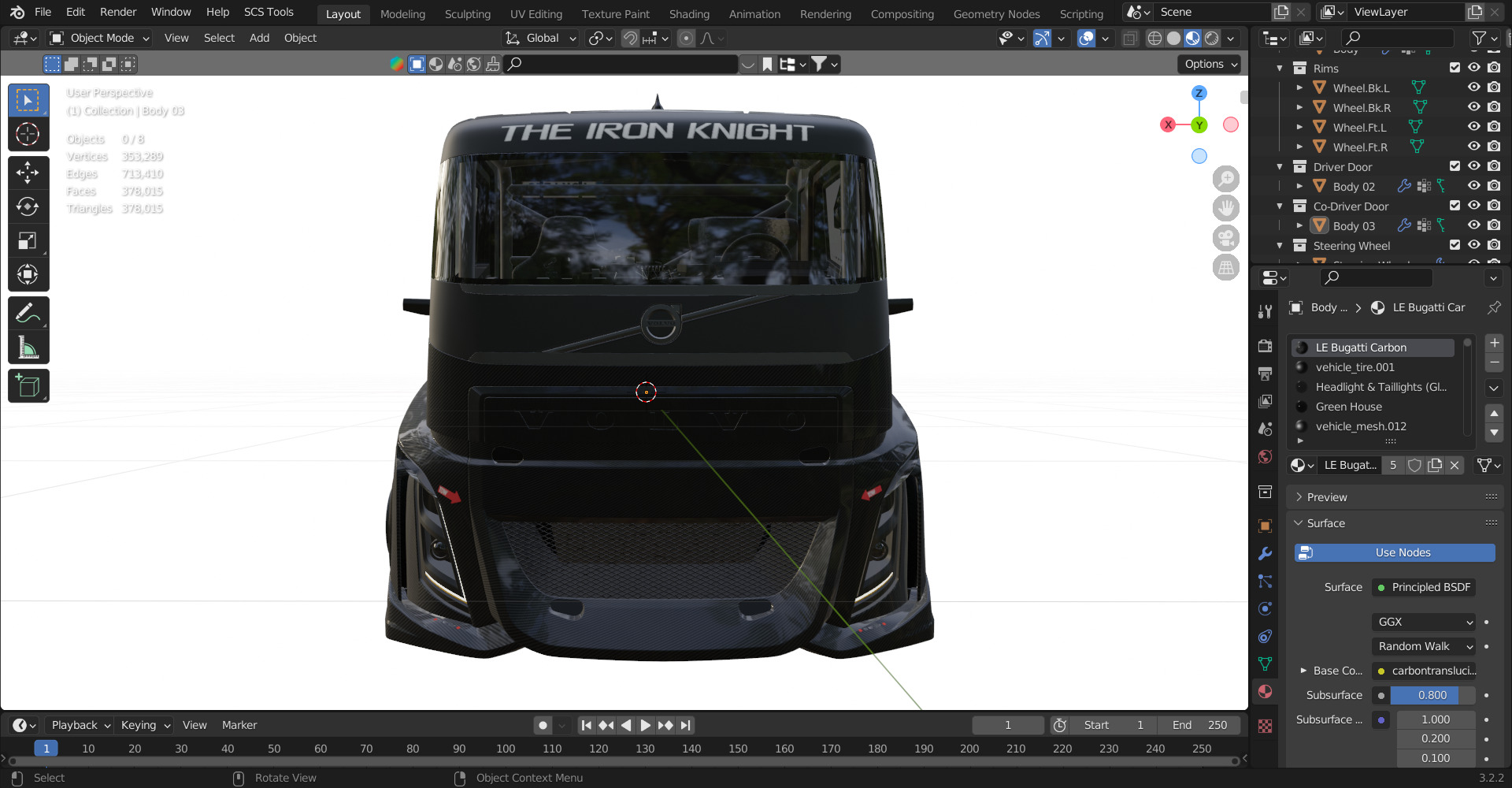Expand Wheel.Bk.R tree item

point(1299,107)
